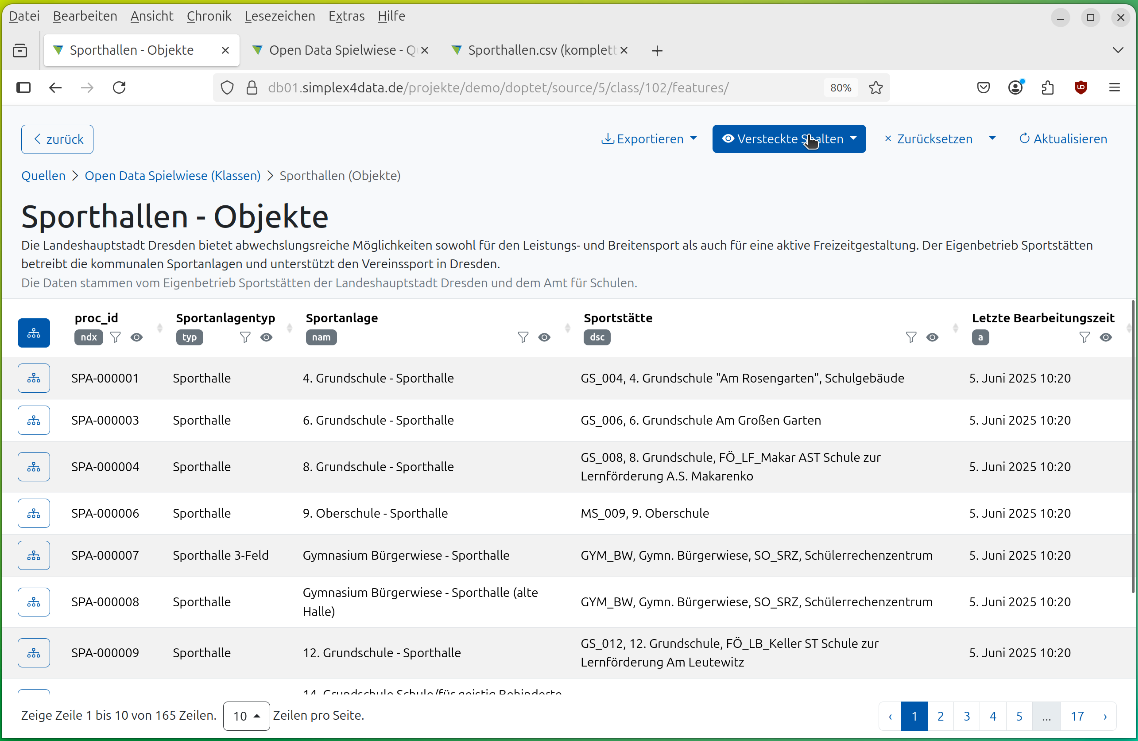1138x741 pixels.
Task: Sort by proc_id column arrows
Action: 160,328
